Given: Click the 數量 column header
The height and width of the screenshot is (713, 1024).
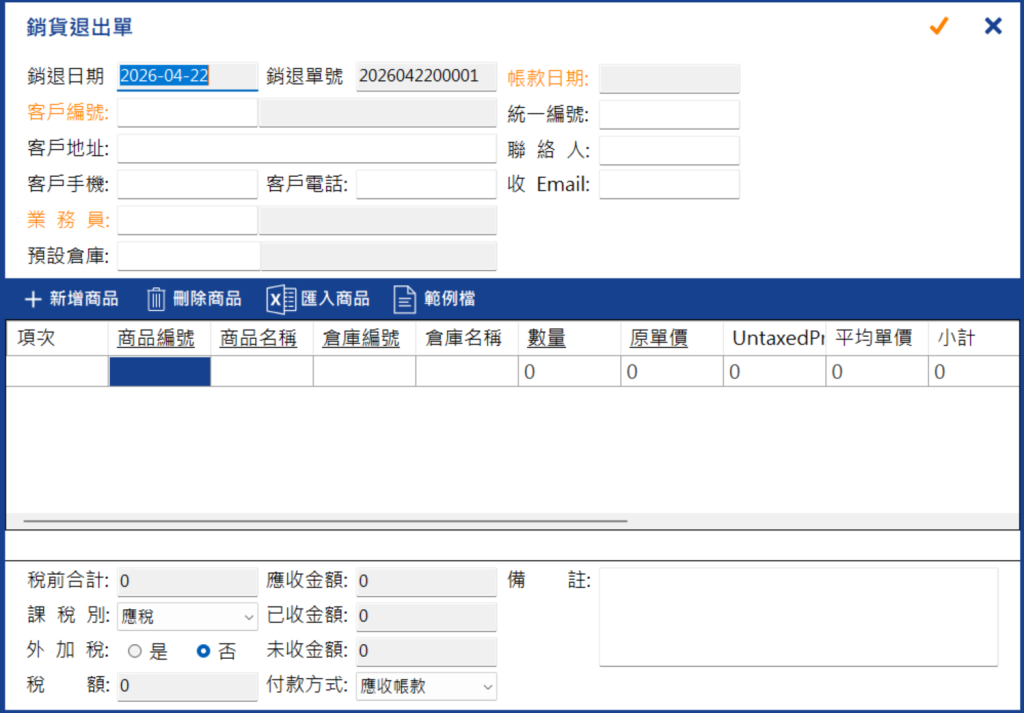Looking at the screenshot, I should tap(547, 338).
